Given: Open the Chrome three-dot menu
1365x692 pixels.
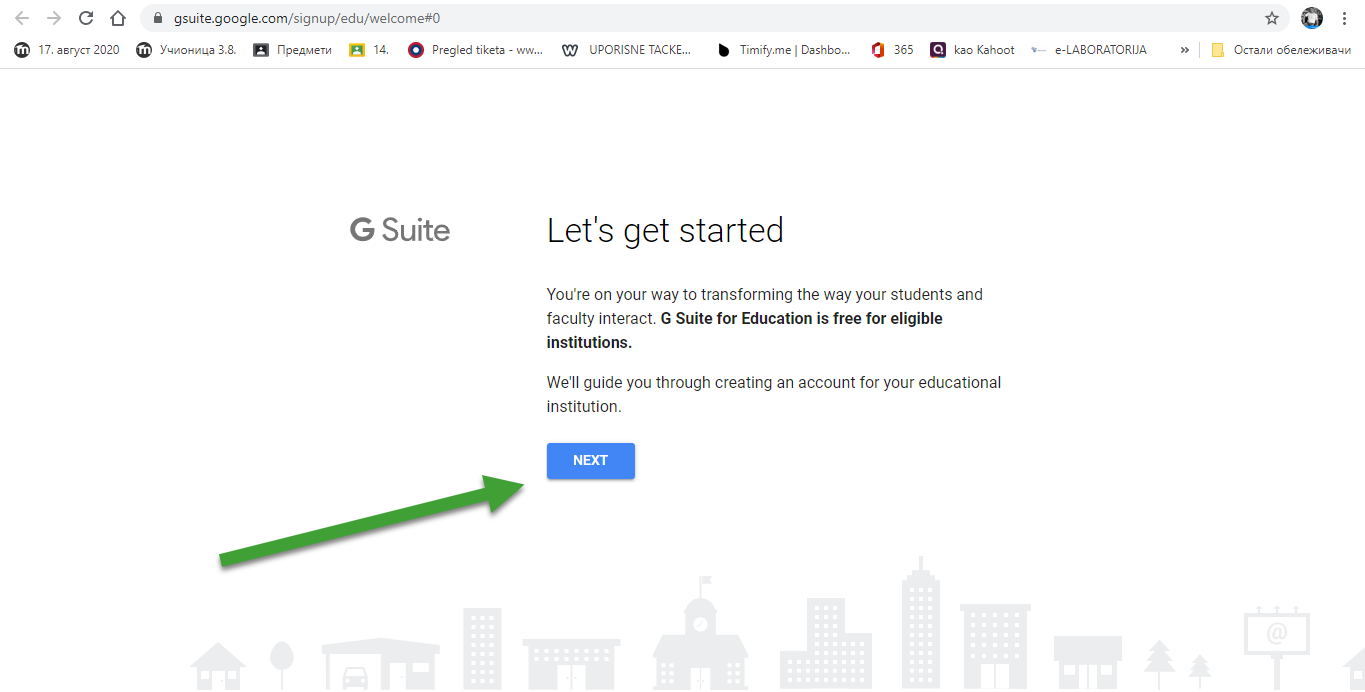Looking at the screenshot, I should tap(1345, 18).
